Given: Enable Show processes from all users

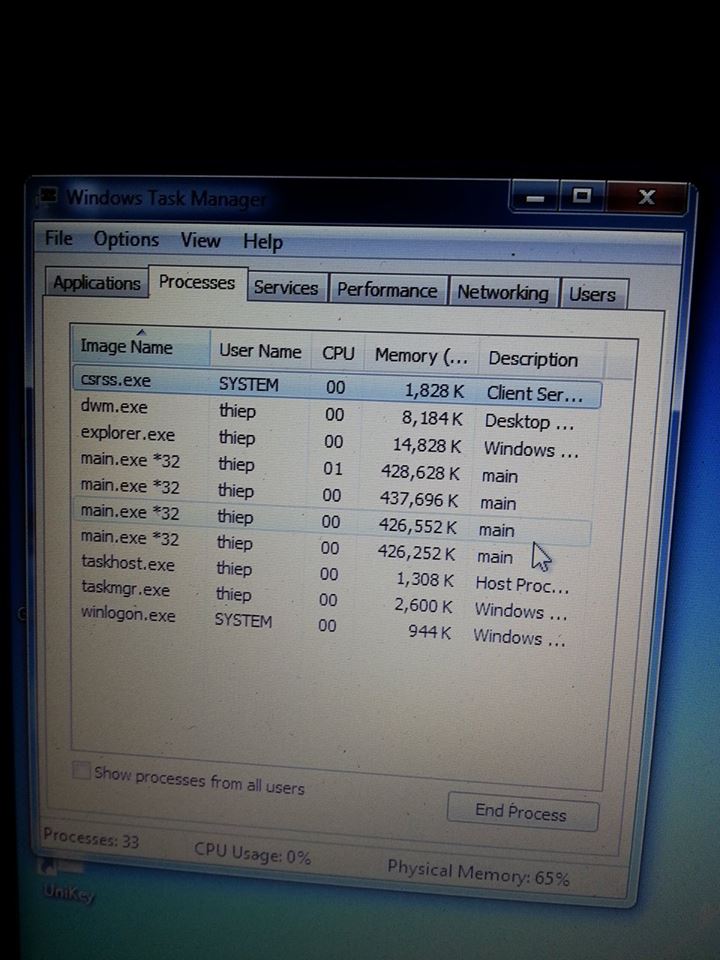Looking at the screenshot, I should [81, 773].
